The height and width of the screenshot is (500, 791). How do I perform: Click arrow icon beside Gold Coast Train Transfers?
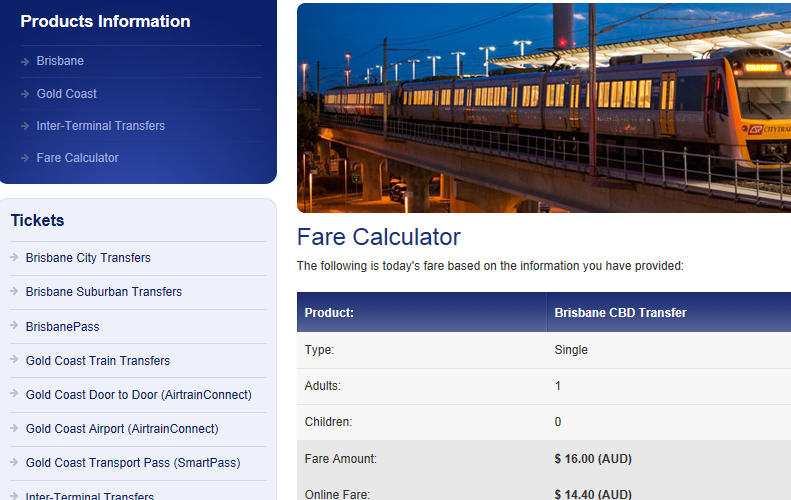point(14,360)
